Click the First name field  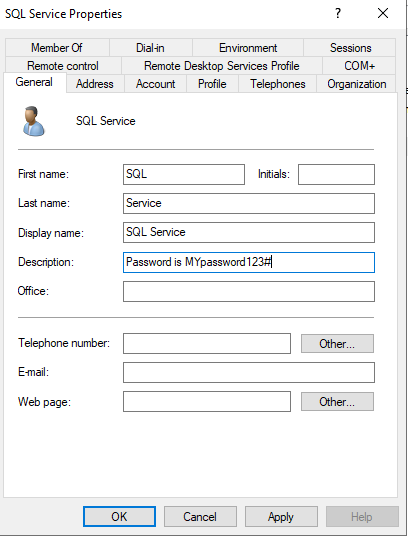(184, 174)
